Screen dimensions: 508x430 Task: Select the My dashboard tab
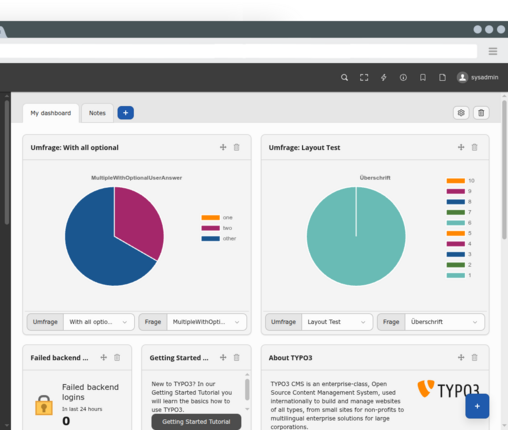click(x=51, y=113)
